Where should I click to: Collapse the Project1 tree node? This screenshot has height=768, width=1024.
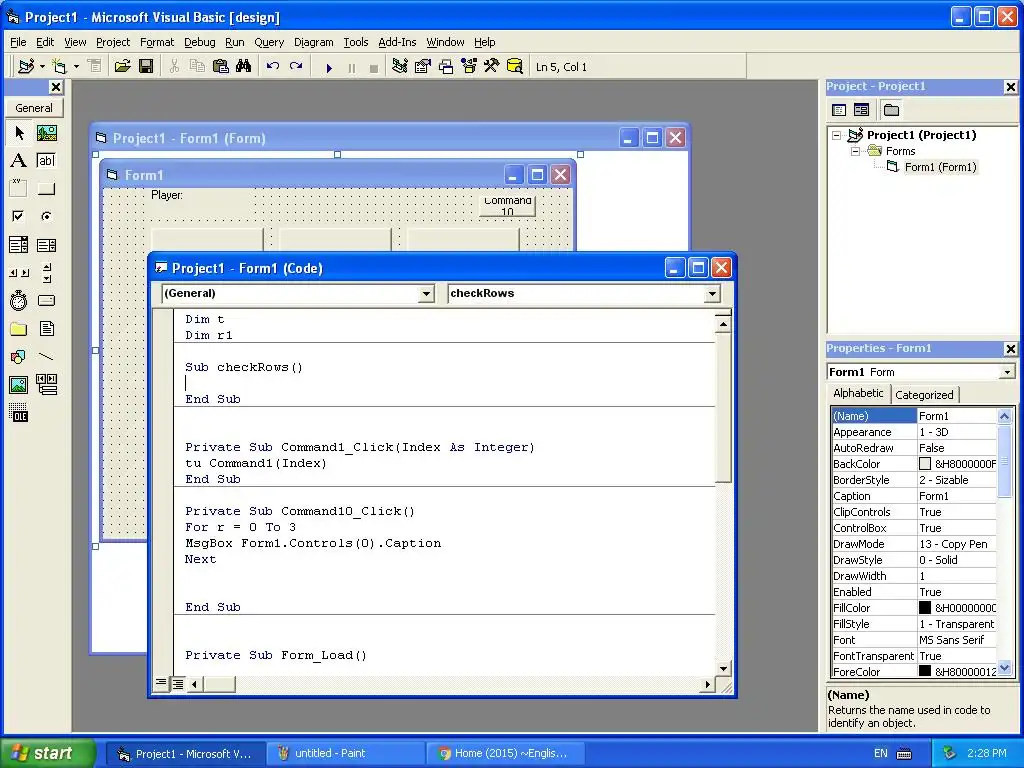(x=837, y=135)
